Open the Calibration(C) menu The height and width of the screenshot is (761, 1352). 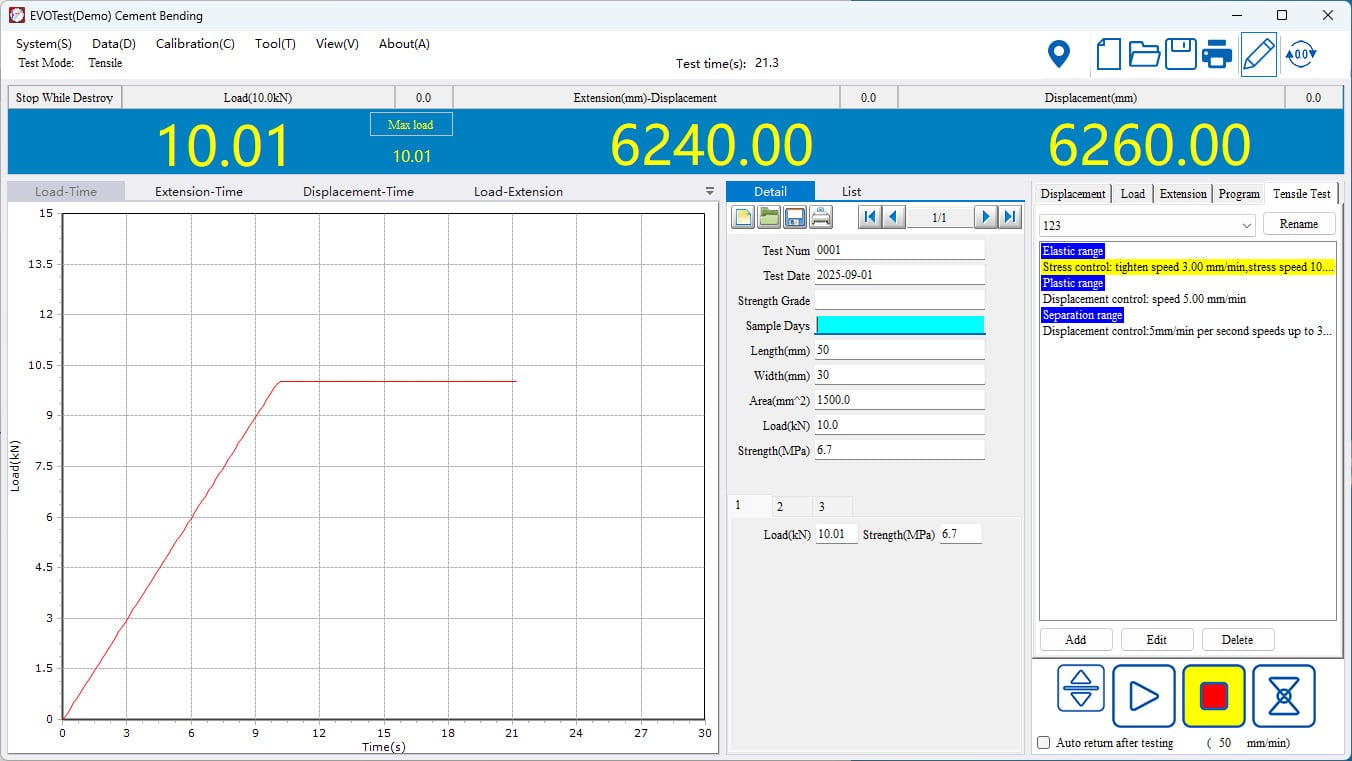point(195,44)
